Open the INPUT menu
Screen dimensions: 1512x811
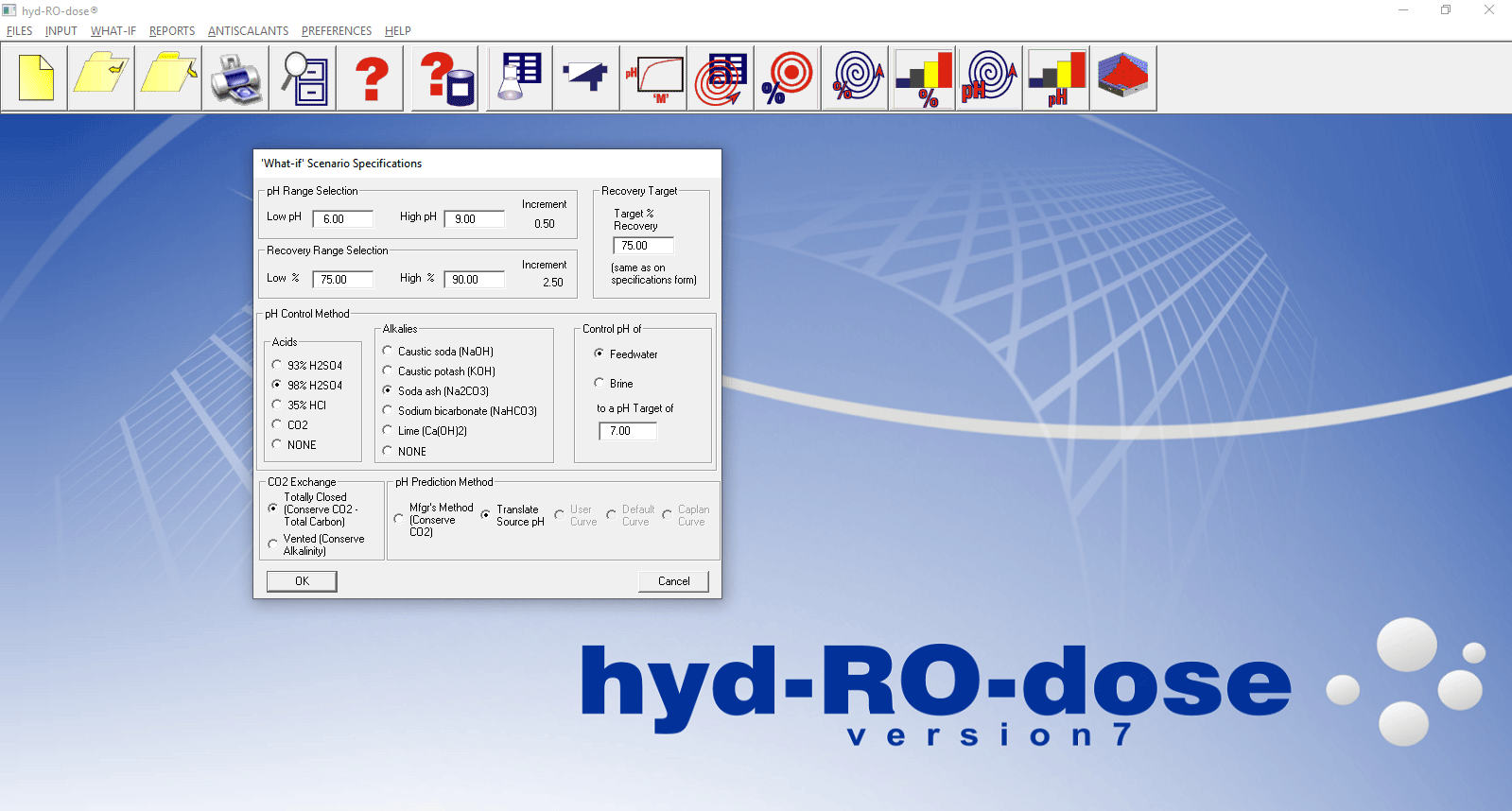pyautogui.click(x=61, y=31)
